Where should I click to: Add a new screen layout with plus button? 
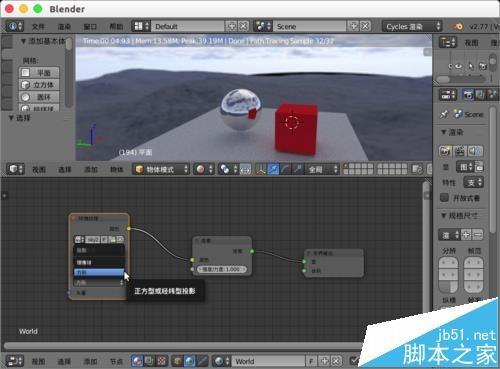pyautogui.click(x=231, y=26)
